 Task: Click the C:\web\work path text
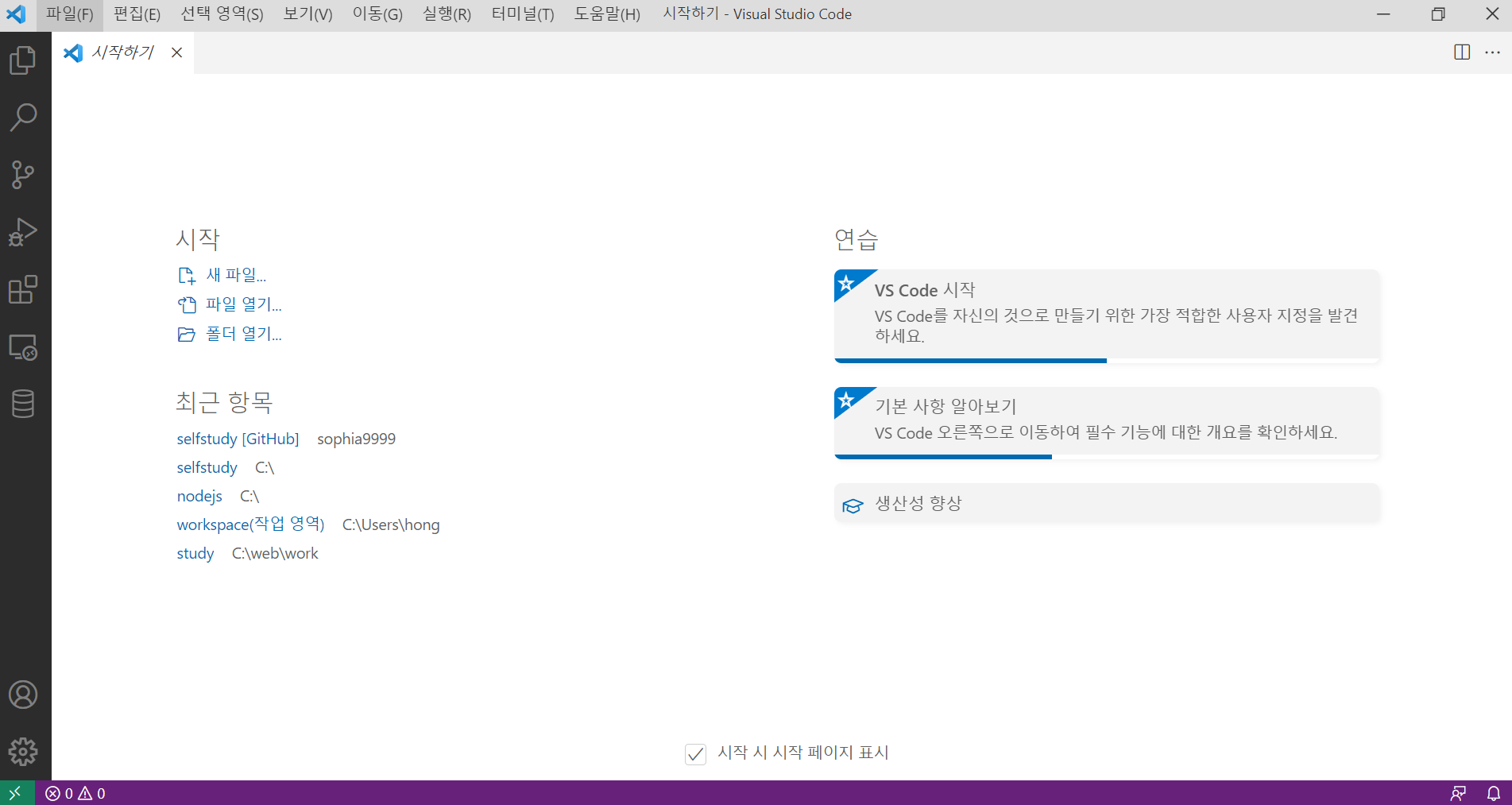pos(275,553)
